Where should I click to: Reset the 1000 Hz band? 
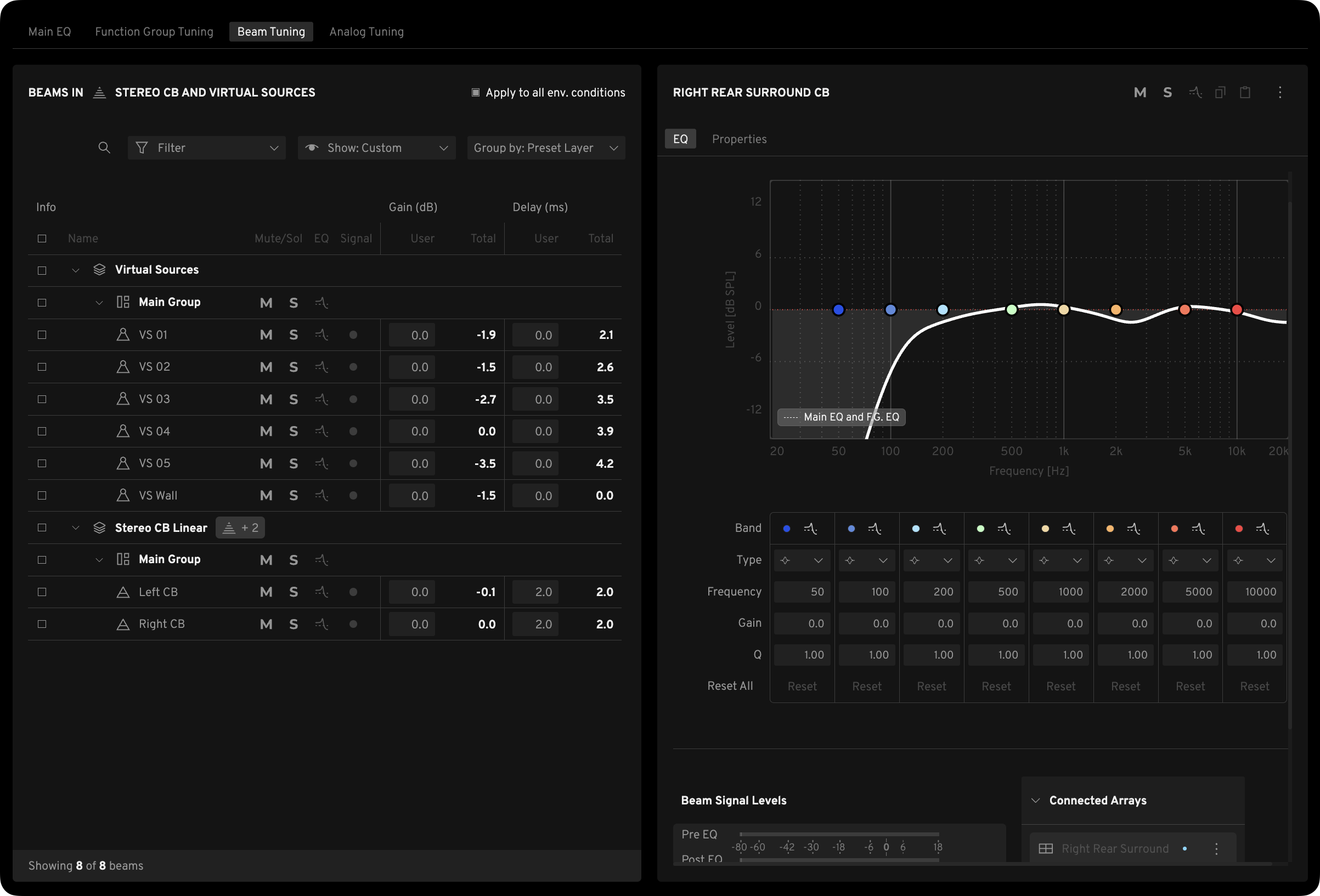pyautogui.click(x=1060, y=686)
